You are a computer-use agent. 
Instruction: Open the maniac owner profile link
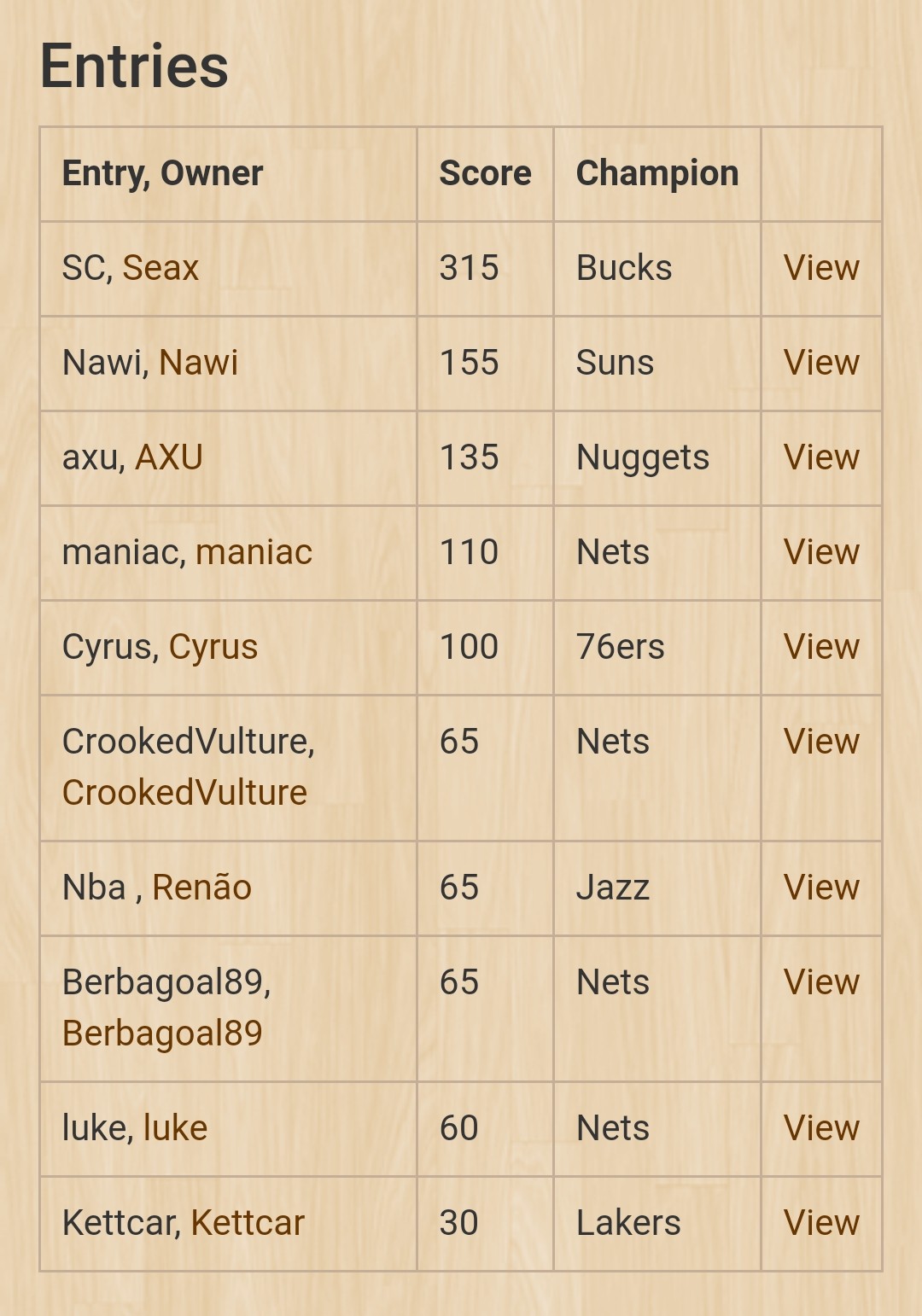254,552
